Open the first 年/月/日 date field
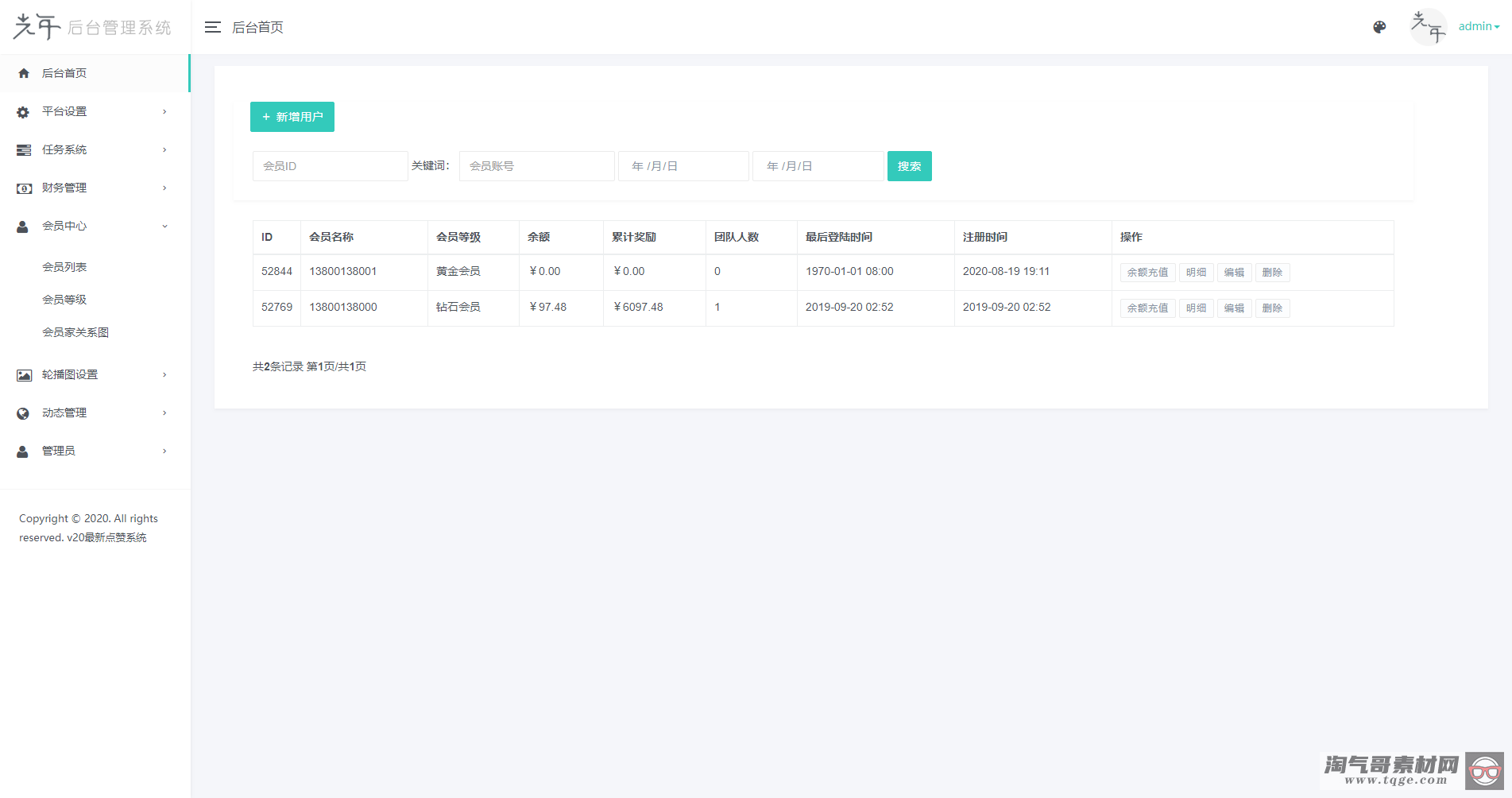1512x798 pixels. coord(683,166)
